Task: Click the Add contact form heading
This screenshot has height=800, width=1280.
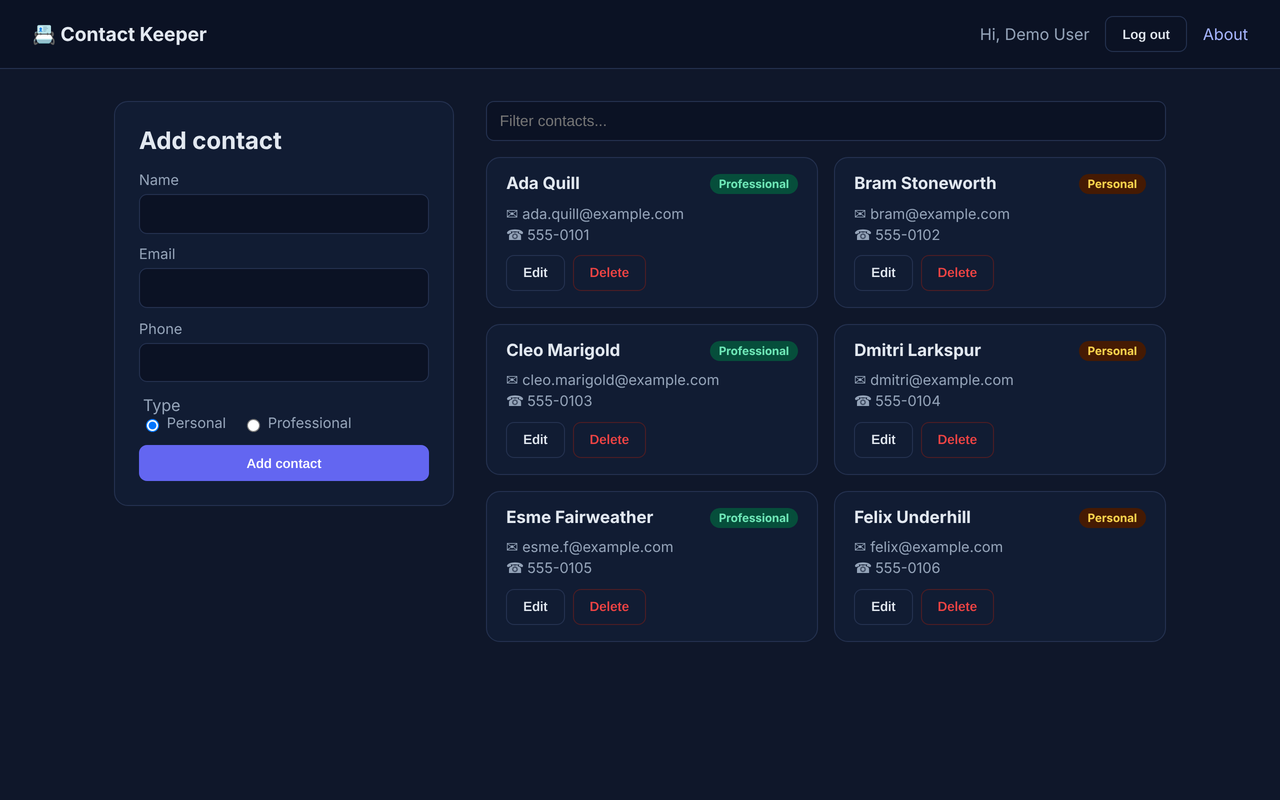Action: point(210,141)
